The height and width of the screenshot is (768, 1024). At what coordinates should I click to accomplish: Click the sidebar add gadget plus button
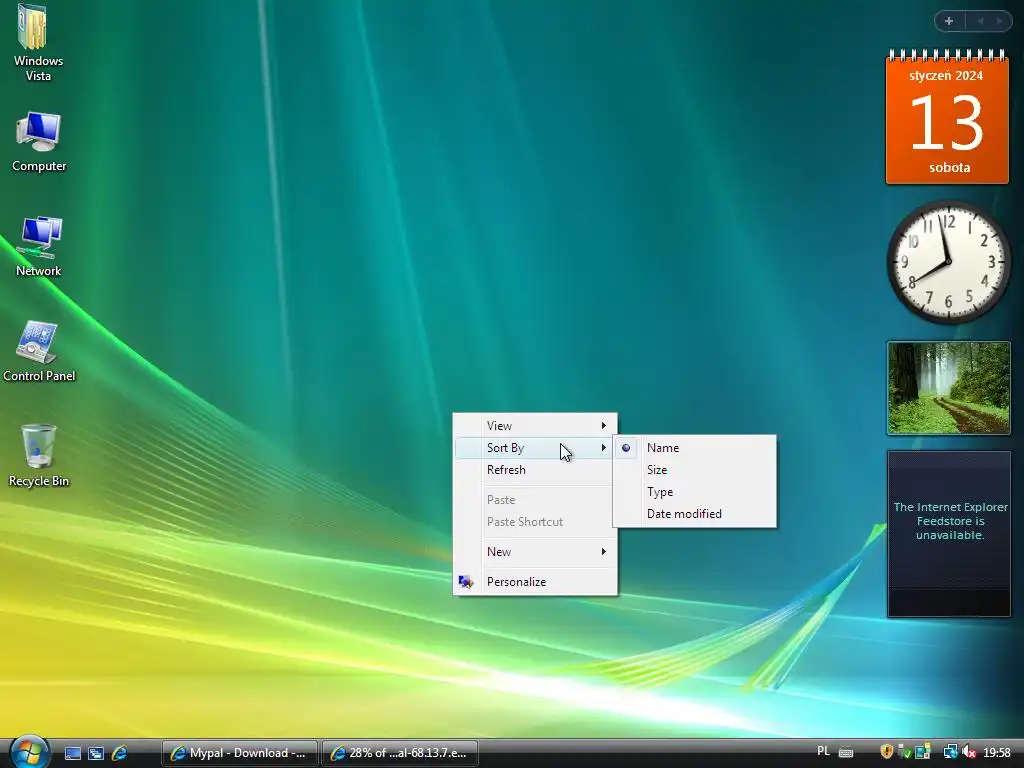tap(949, 21)
